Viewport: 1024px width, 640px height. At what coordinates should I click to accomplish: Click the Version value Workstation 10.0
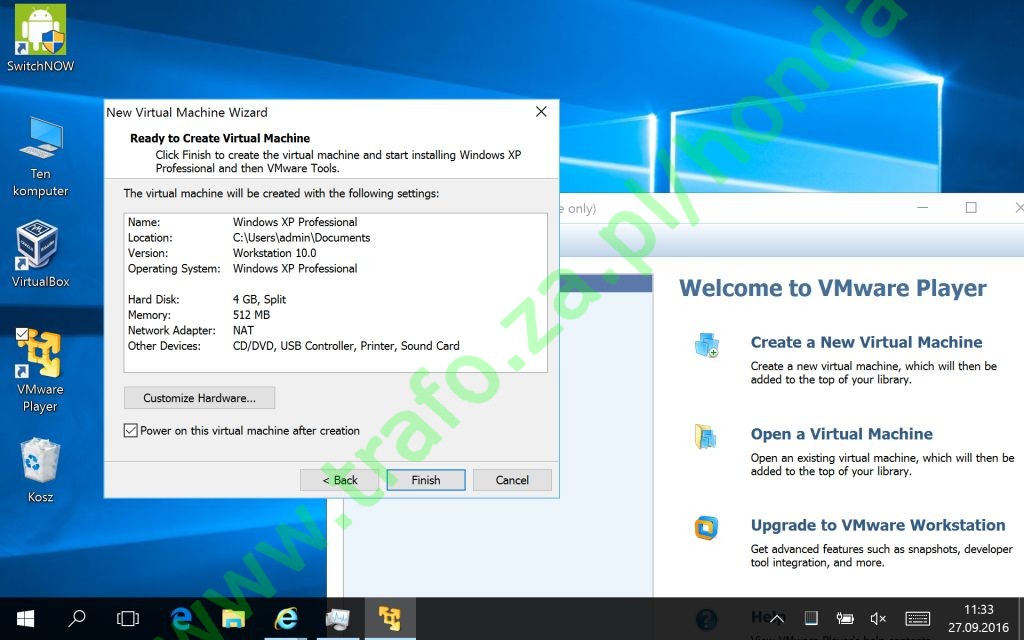click(x=274, y=253)
